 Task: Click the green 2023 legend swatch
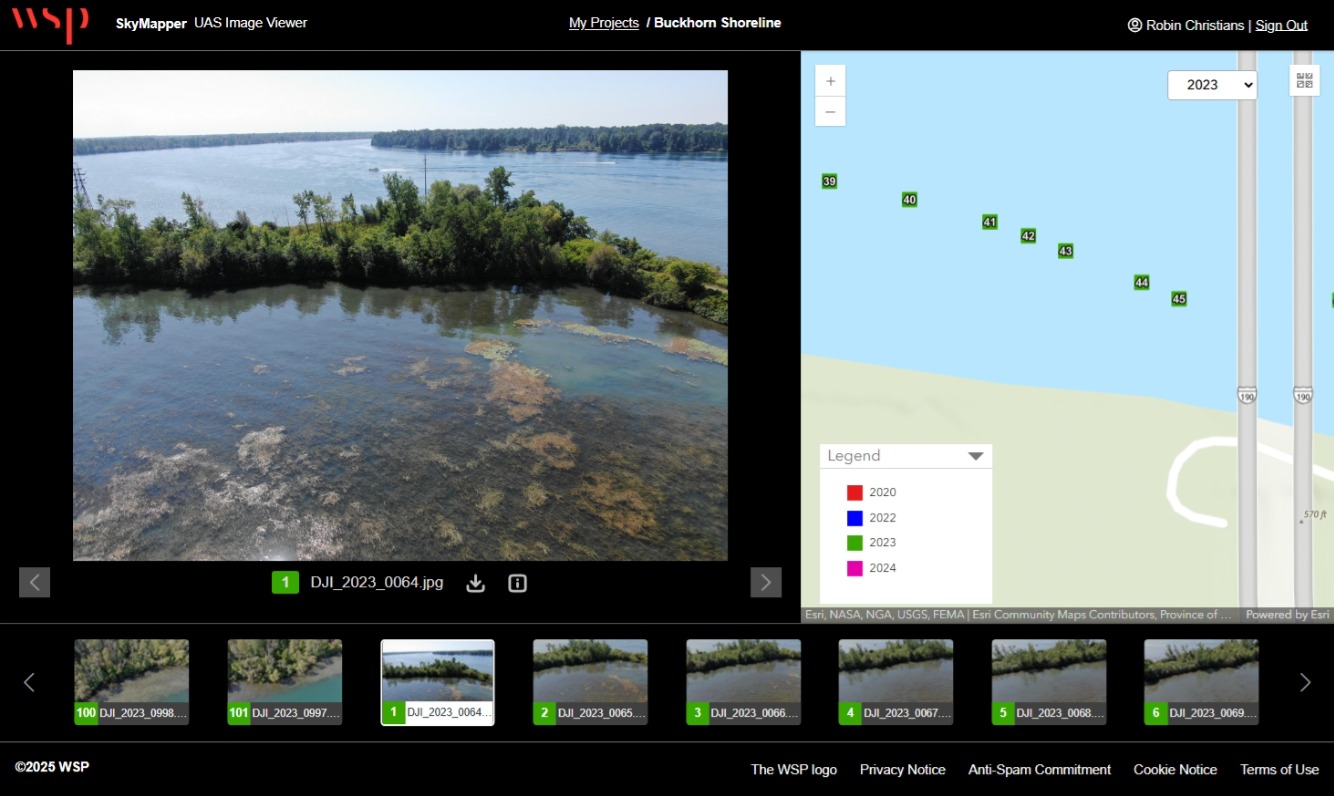click(x=854, y=543)
